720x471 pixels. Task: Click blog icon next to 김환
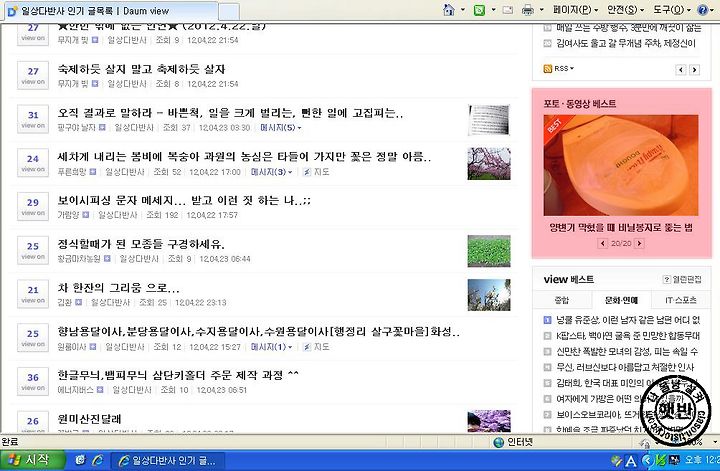coord(79,302)
